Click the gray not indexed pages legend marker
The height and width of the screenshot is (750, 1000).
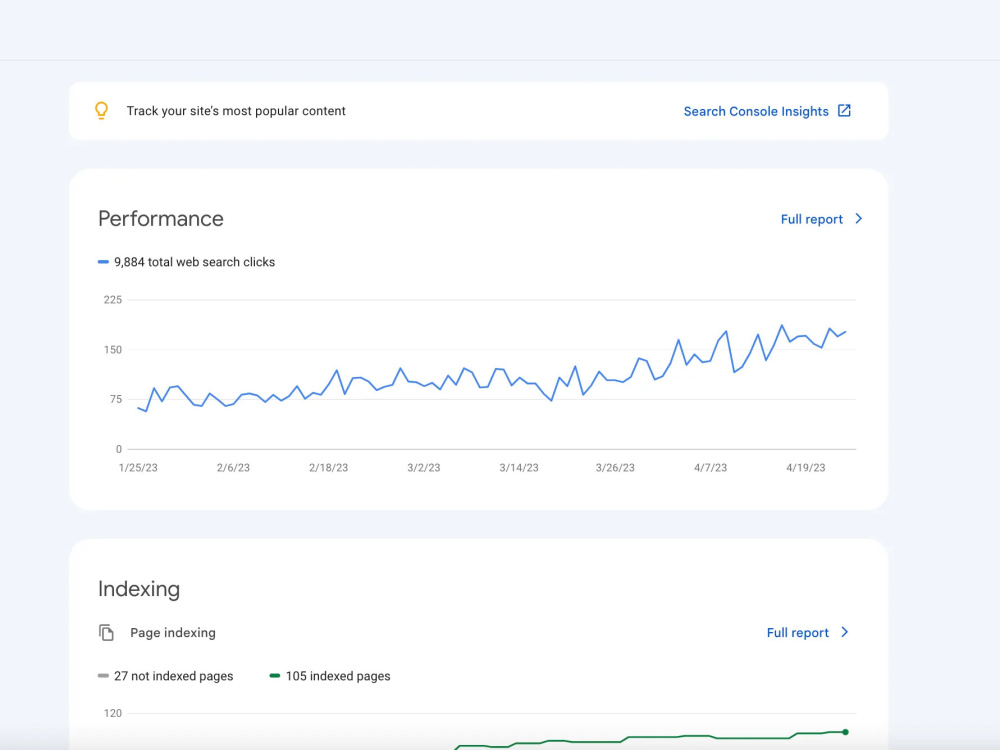point(103,676)
